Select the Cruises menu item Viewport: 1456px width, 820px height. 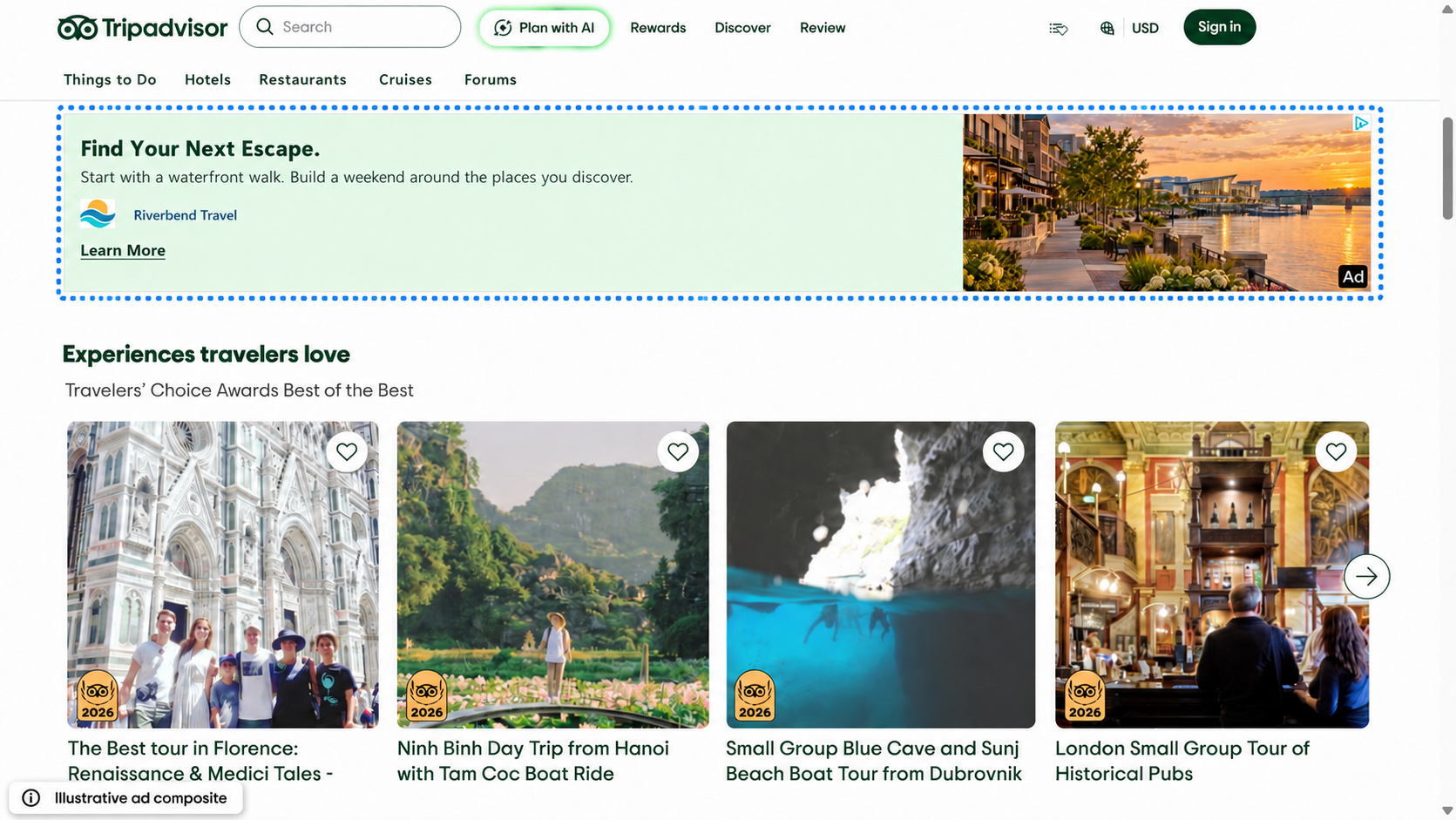(405, 79)
